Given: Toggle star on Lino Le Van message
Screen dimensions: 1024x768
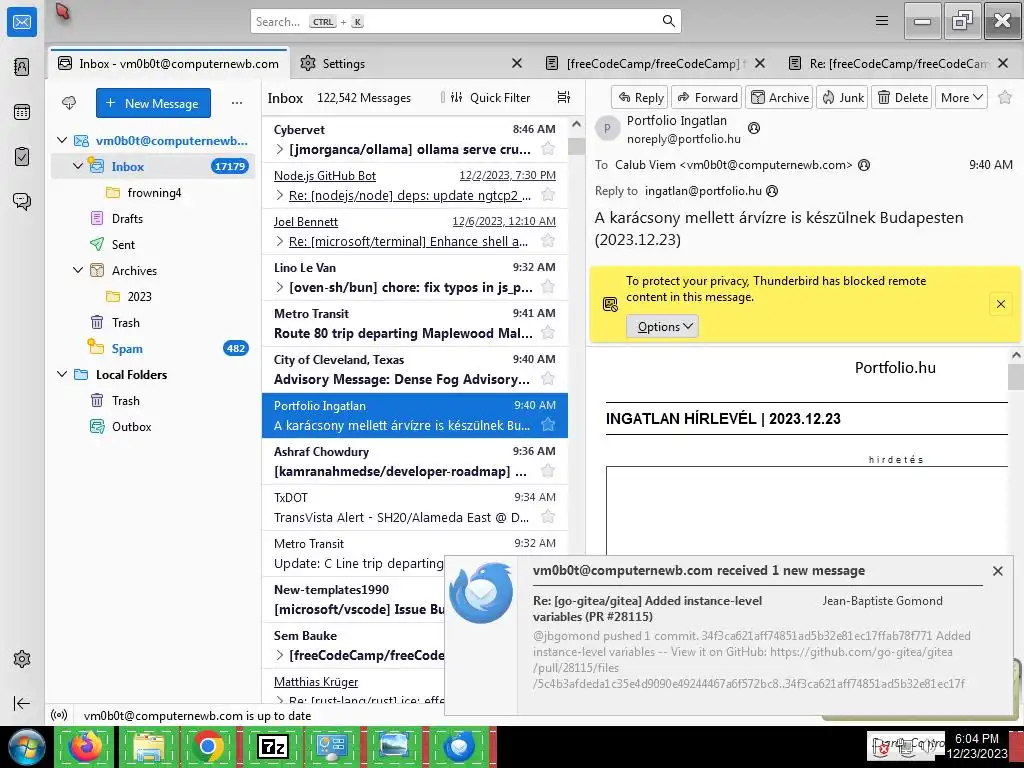Looking at the screenshot, I should pos(548,287).
